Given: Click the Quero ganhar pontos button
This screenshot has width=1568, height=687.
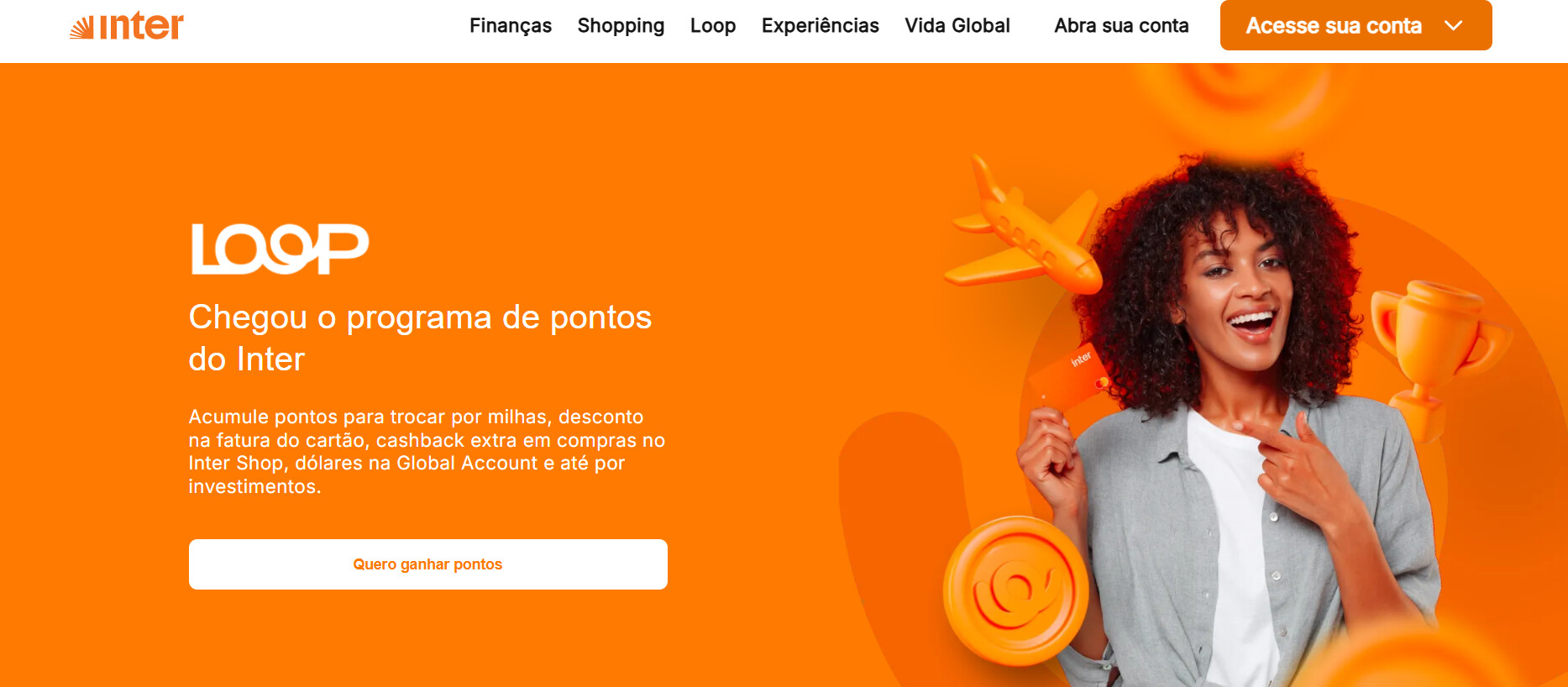Looking at the screenshot, I should coord(428,564).
